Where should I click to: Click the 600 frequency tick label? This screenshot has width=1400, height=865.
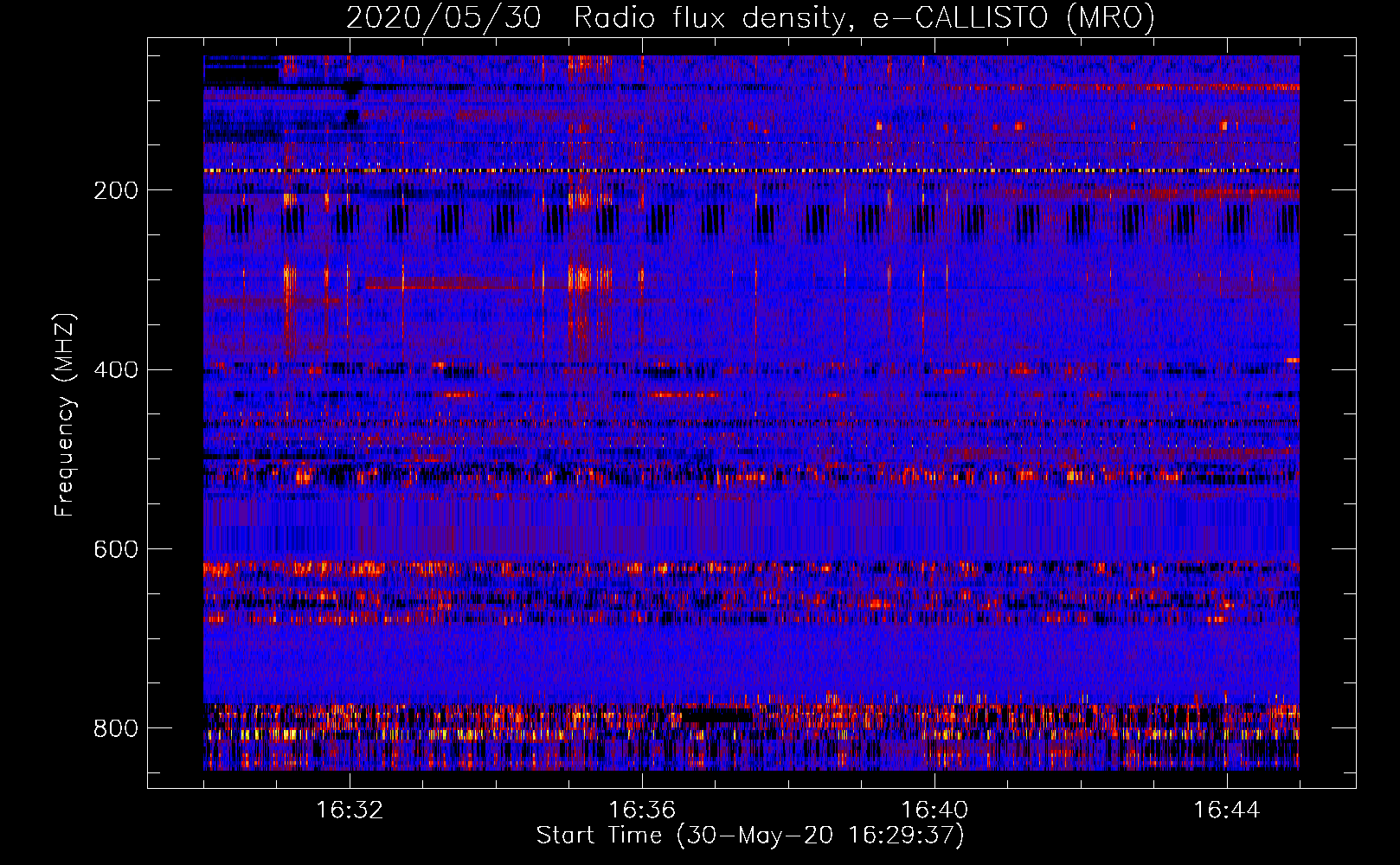pos(116,549)
